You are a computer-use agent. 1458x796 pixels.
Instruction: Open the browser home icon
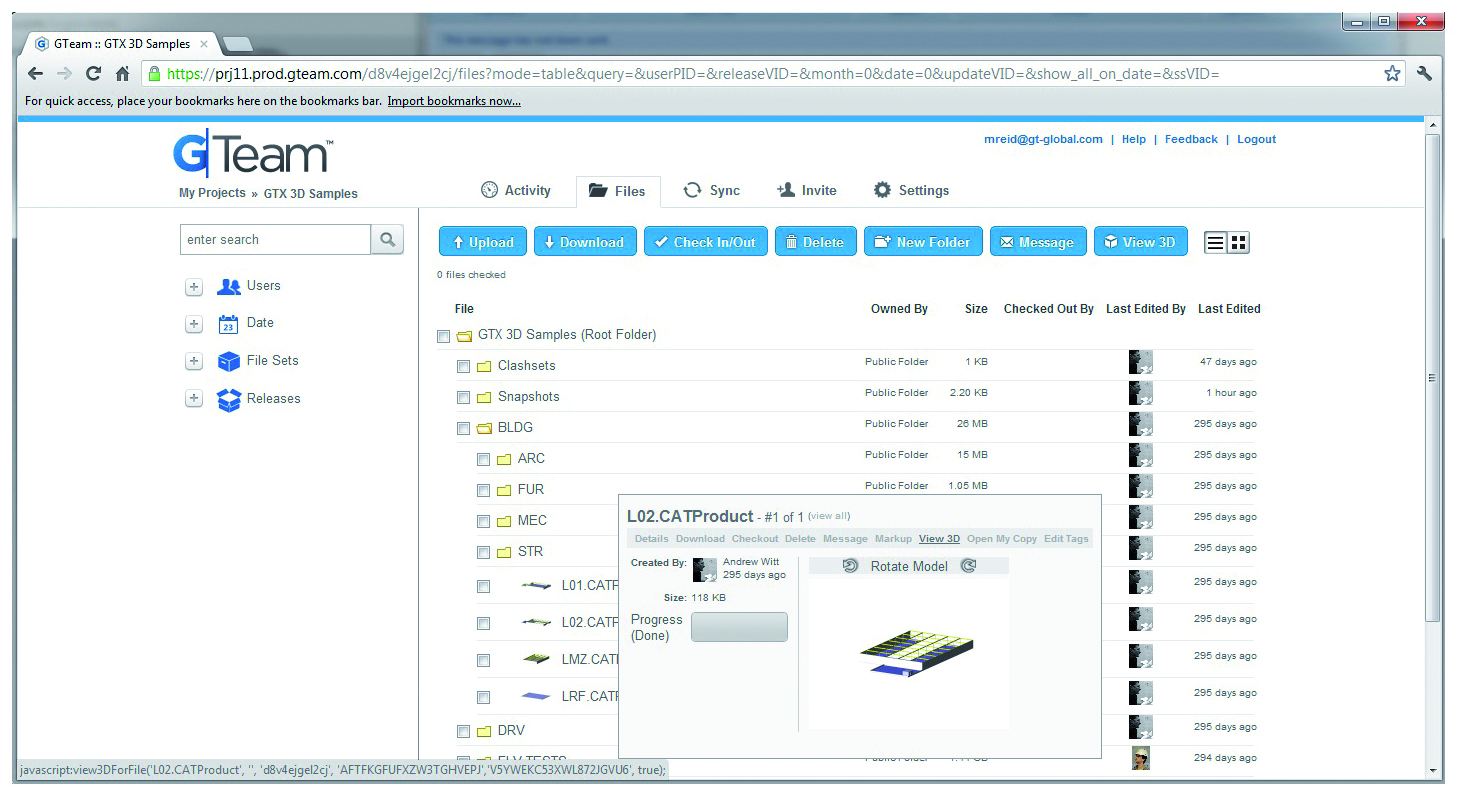click(122, 73)
